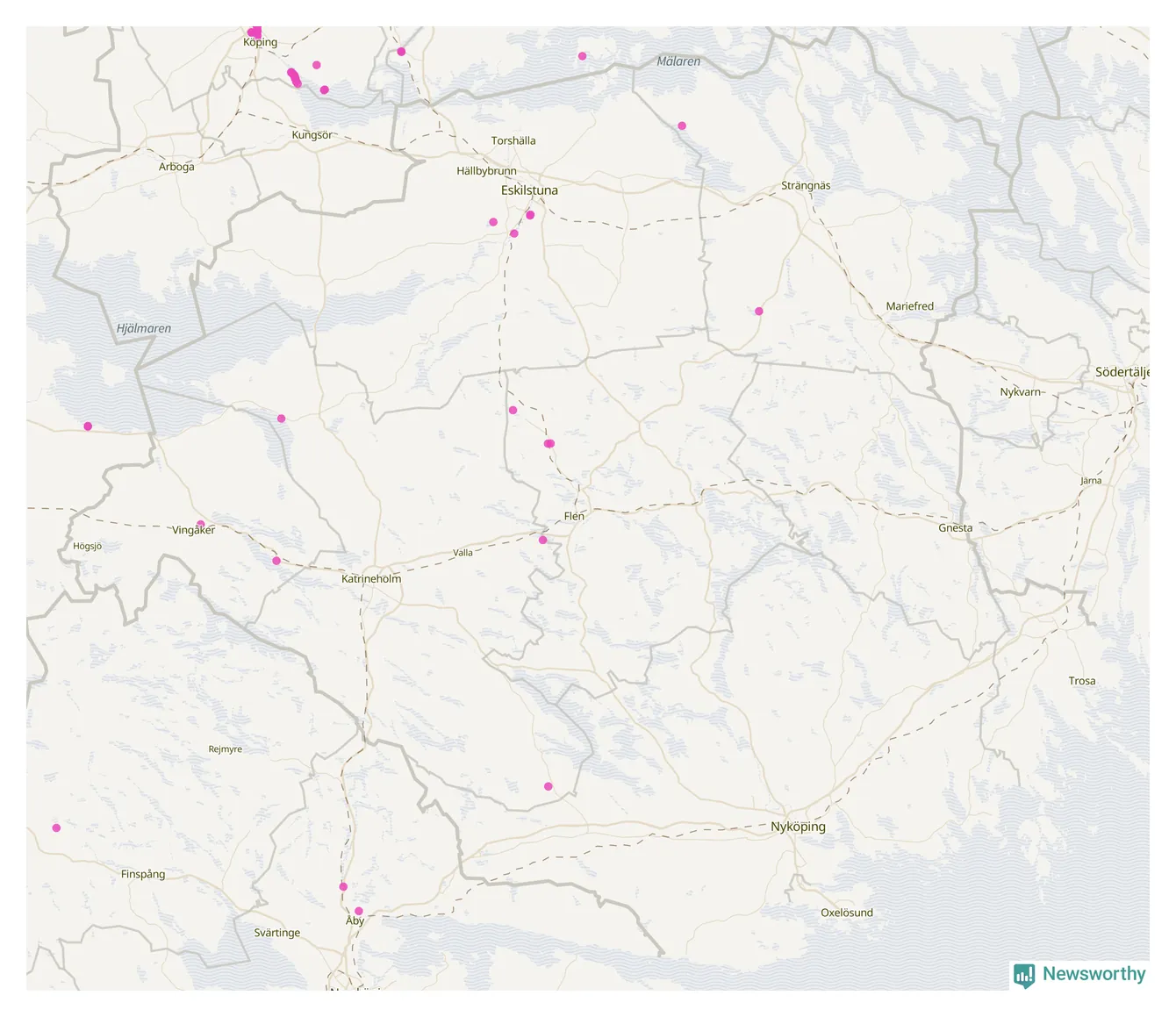This screenshot has width=1176, height=1017.
Task: Select the pink marker just south of Flen
Action: pyautogui.click(x=543, y=541)
